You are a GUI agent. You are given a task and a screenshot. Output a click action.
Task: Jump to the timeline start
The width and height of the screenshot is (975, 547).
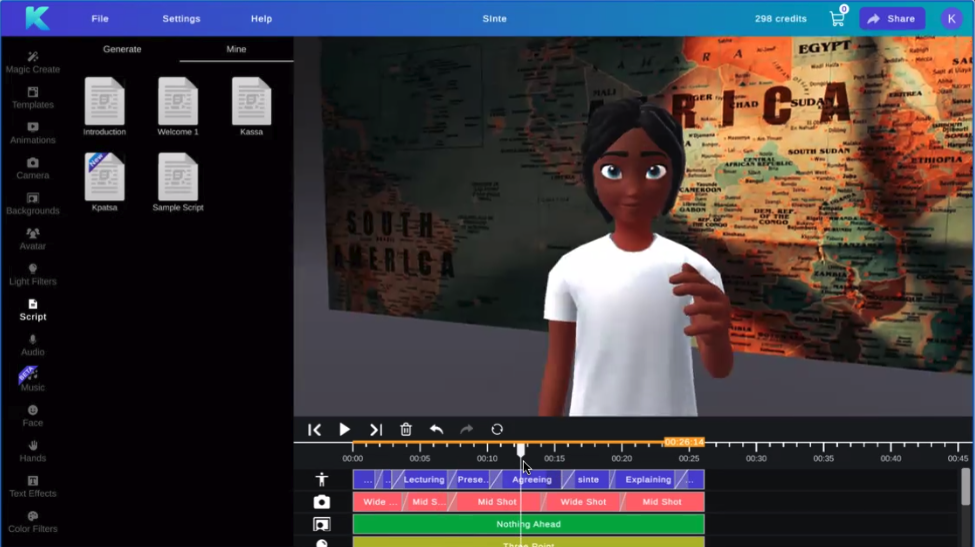pyautogui.click(x=314, y=429)
